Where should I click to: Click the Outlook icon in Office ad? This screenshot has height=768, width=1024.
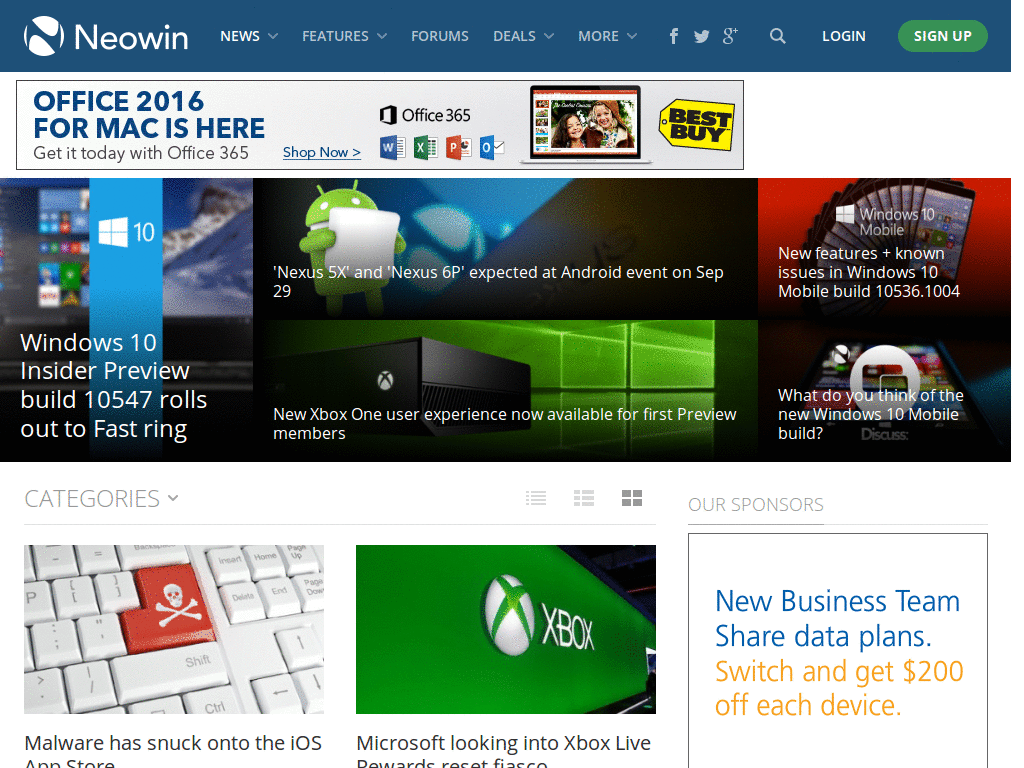click(x=492, y=148)
